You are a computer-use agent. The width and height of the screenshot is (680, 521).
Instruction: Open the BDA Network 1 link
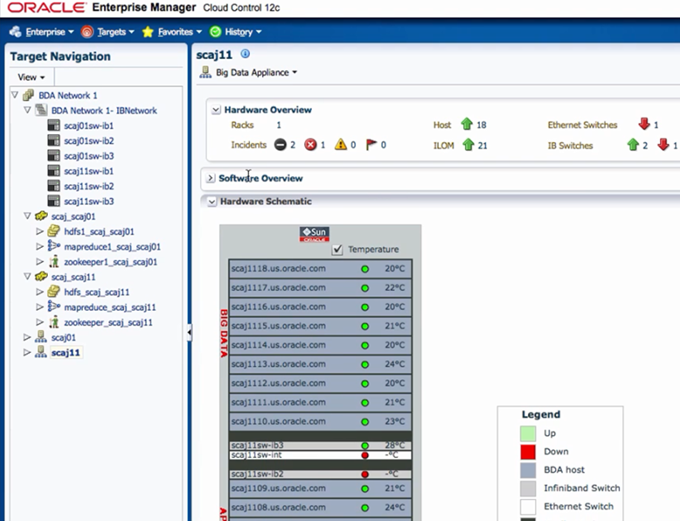[x=68, y=95]
